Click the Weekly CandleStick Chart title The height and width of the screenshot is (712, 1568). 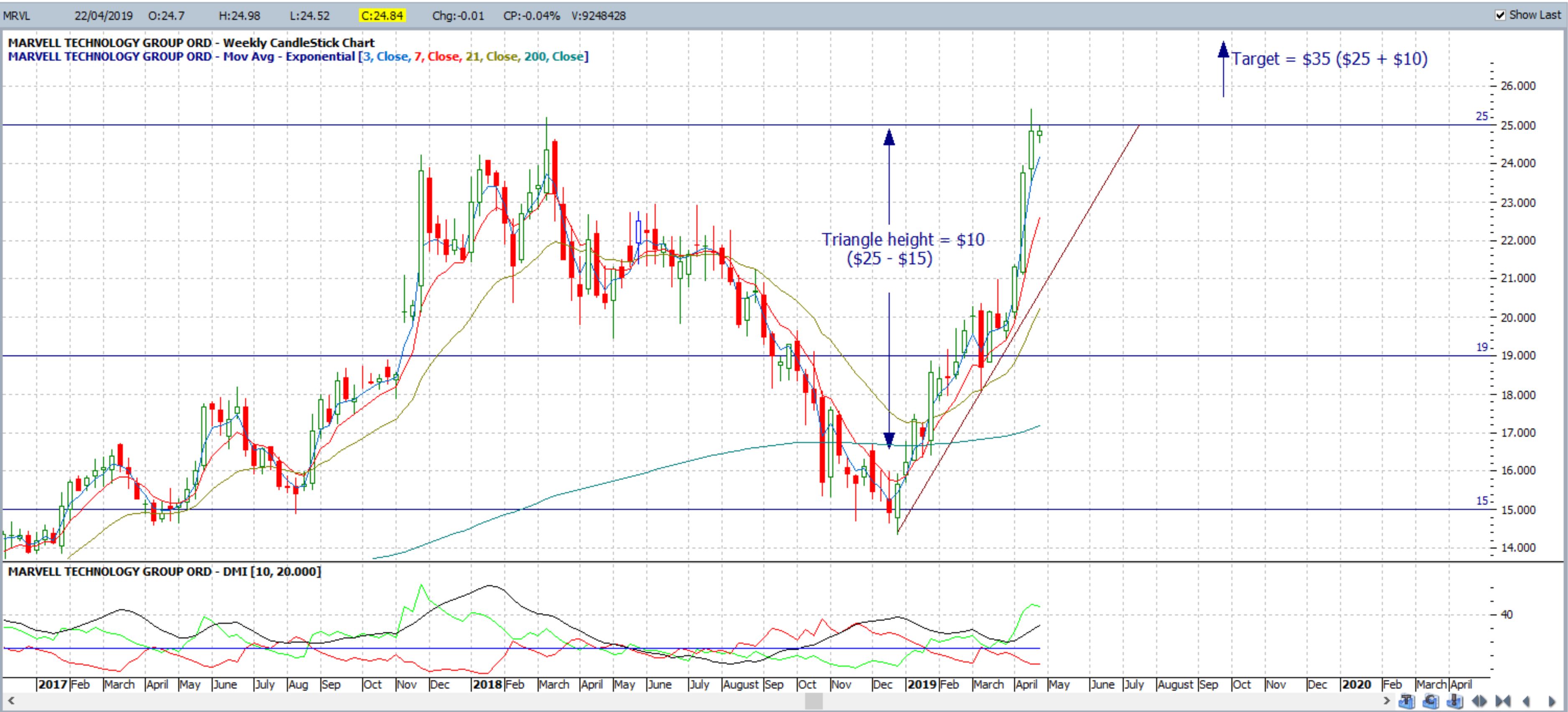click(x=299, y=43)
